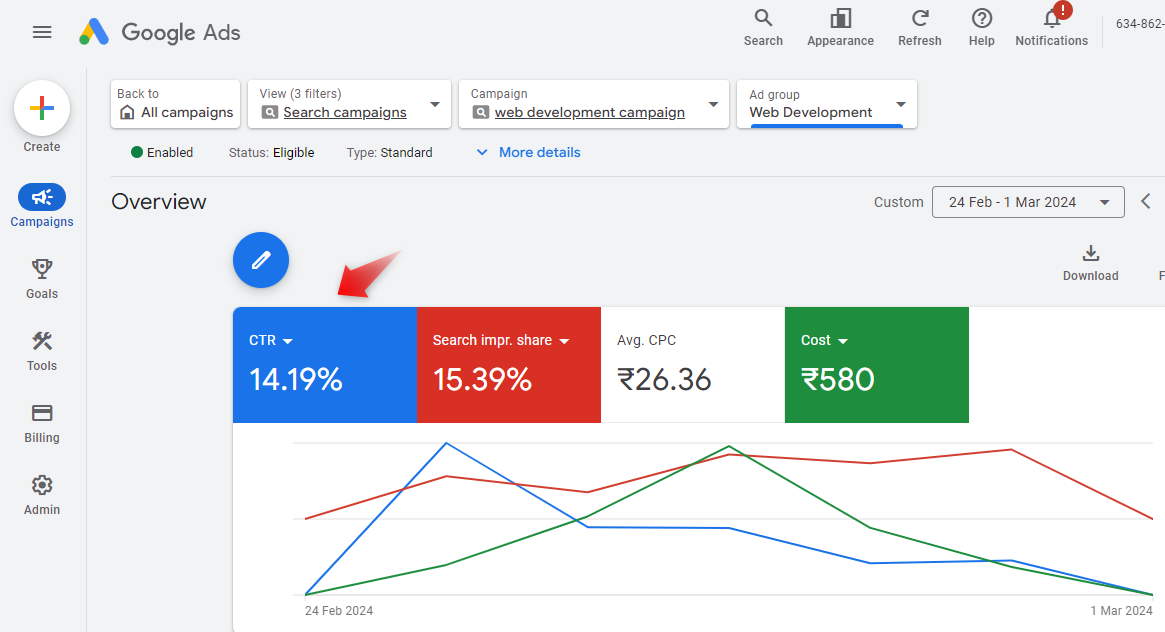Expand the Ad group dropdown
This screenshot has width=1165, height=632.
click(x=826, y=104)
